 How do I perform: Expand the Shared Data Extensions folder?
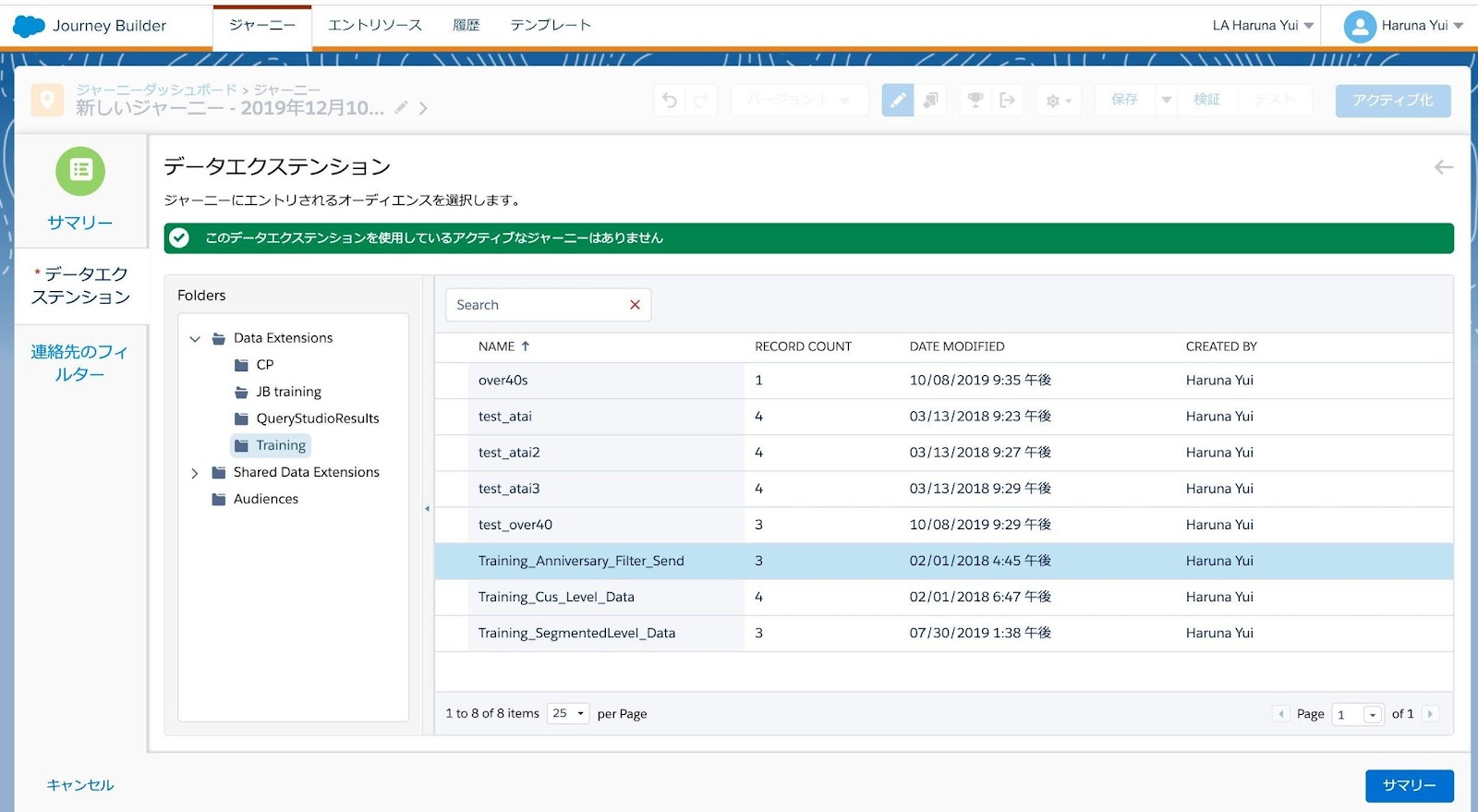tap(195, 473)
